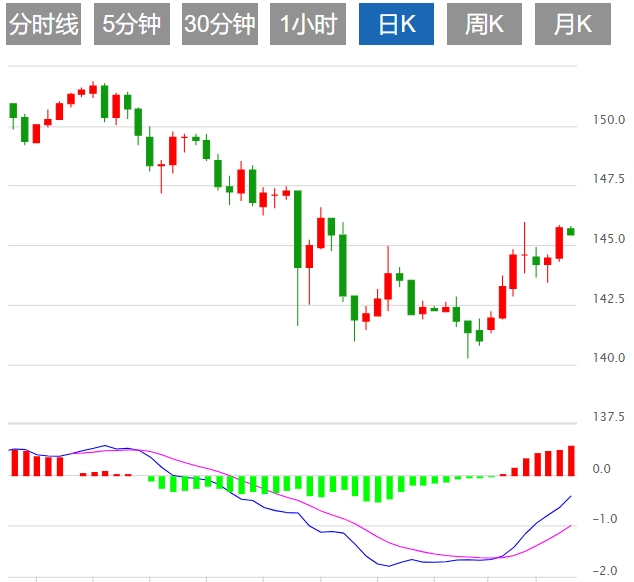Select the active 日K tab
Screen dimensions: 634x582
(395, 25)
